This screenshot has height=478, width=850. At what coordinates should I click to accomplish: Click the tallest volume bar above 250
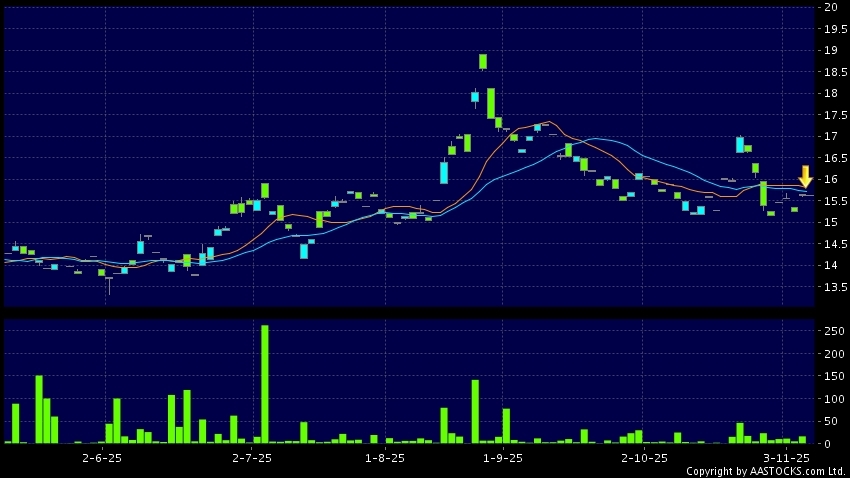pyautogui.click(x=265, y=383)
